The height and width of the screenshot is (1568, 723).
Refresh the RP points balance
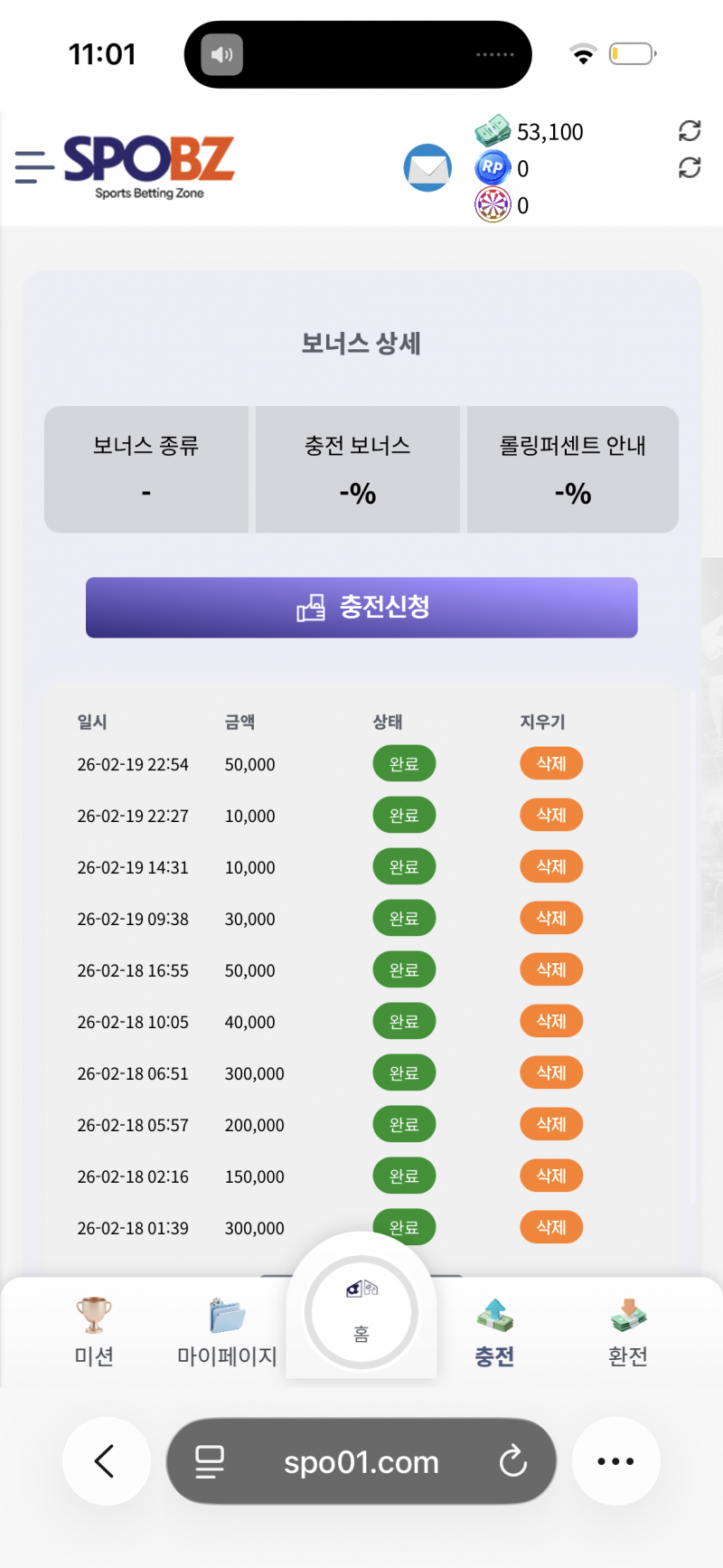coord(690,167)
